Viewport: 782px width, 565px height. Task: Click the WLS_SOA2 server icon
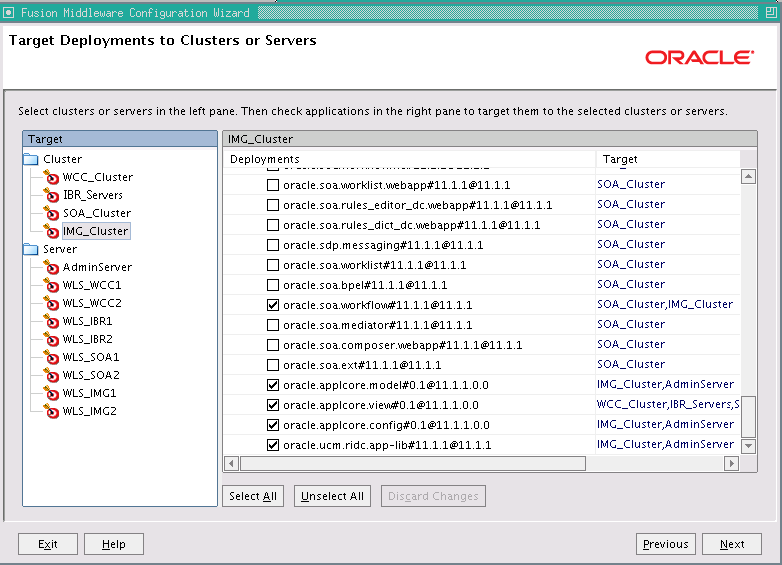click(51, 375)
